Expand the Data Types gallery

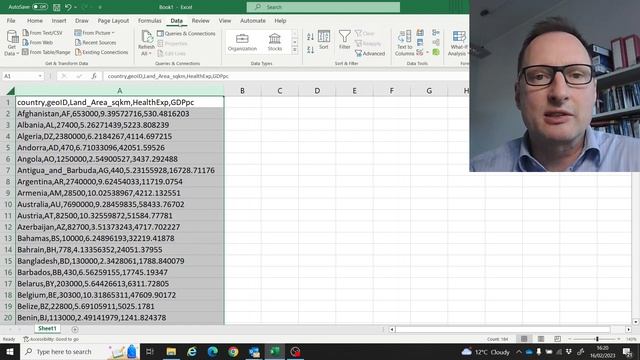coord(295,50)
